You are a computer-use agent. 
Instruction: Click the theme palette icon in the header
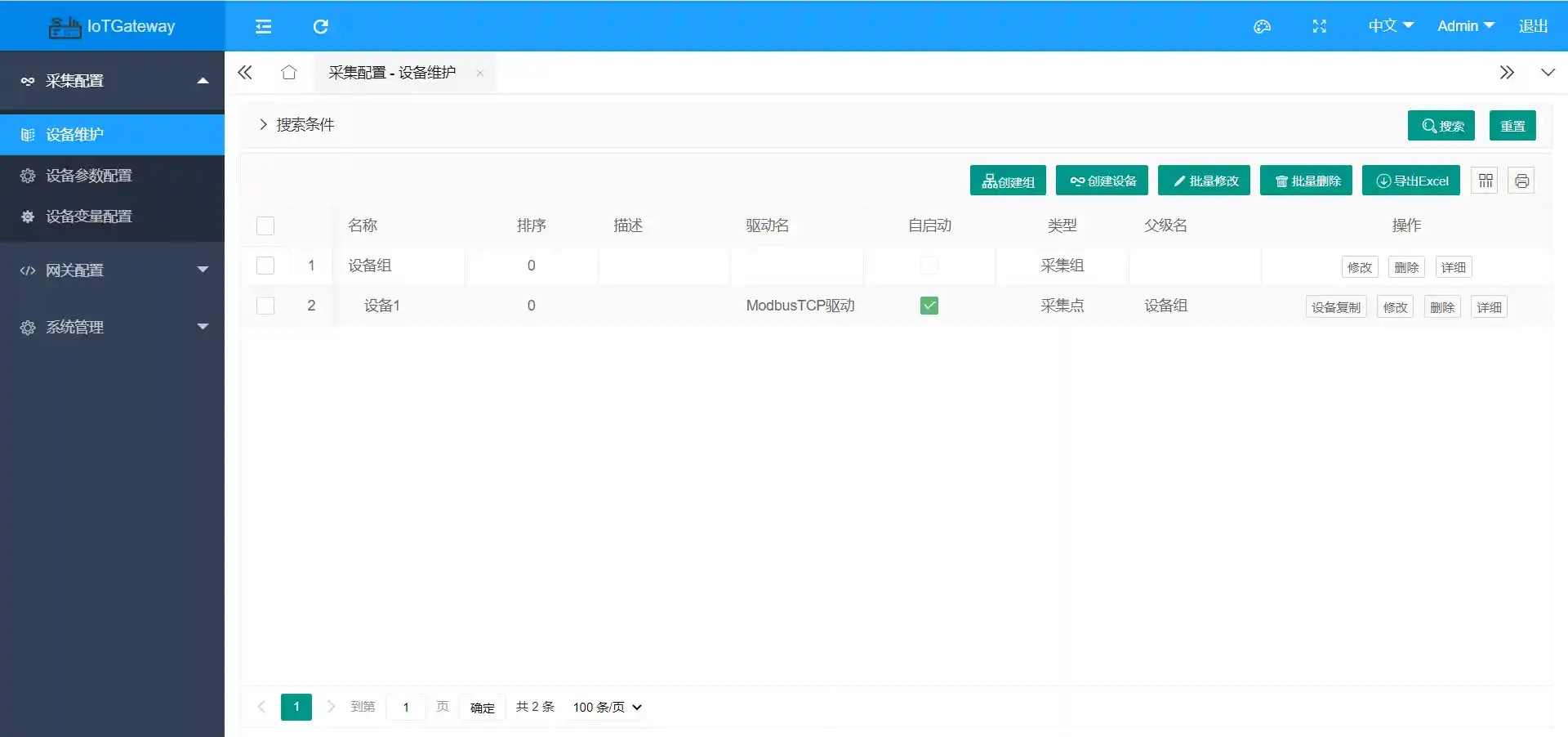click(x=1261, y=26)
